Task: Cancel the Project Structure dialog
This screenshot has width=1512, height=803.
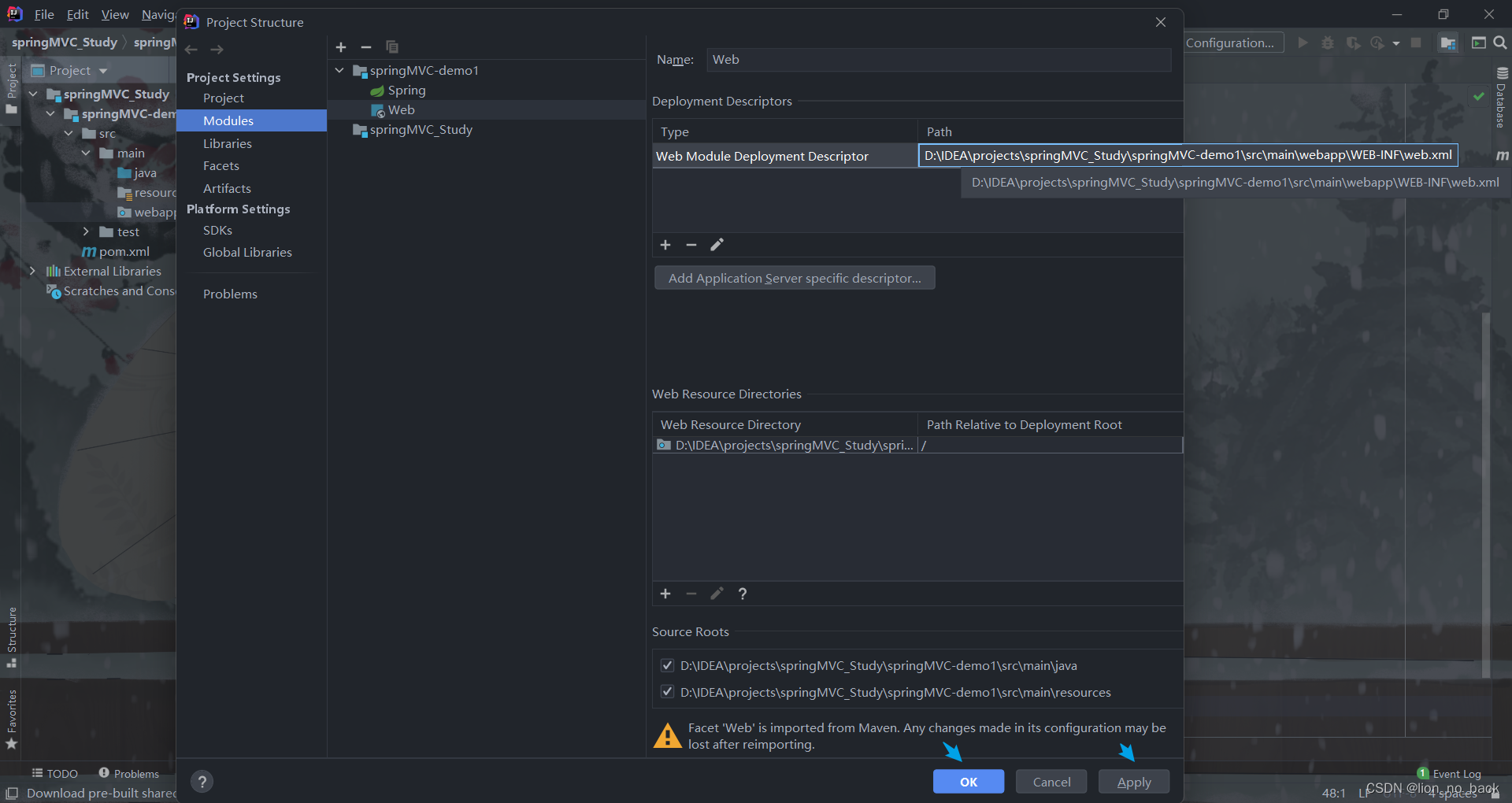Action: pyautogui.click(x=1051, y=782)
